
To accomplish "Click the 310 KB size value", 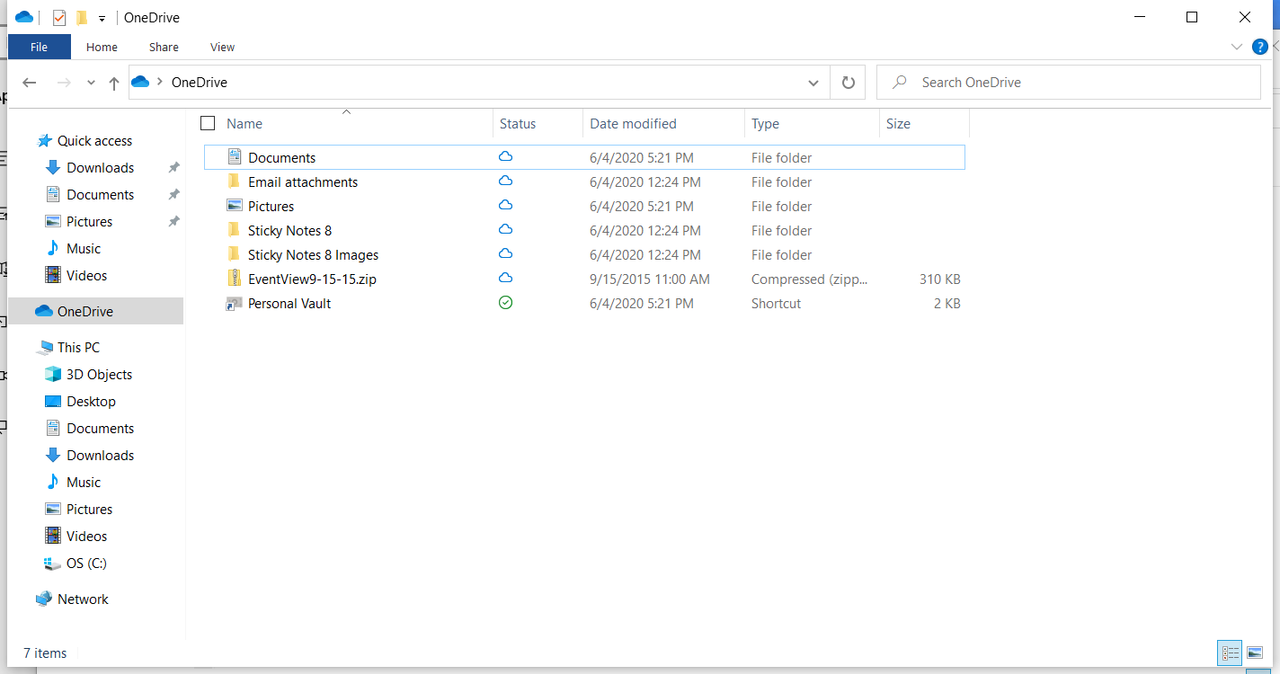I will point(940,279).
